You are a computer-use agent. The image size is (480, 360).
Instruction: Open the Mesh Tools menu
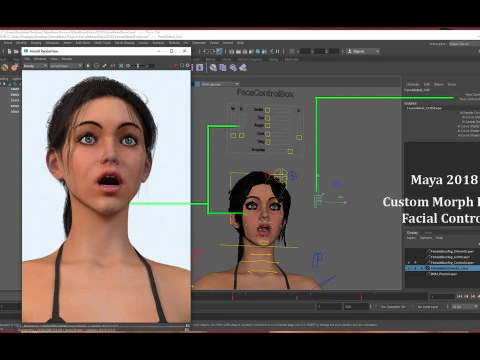tap(102, 43)
